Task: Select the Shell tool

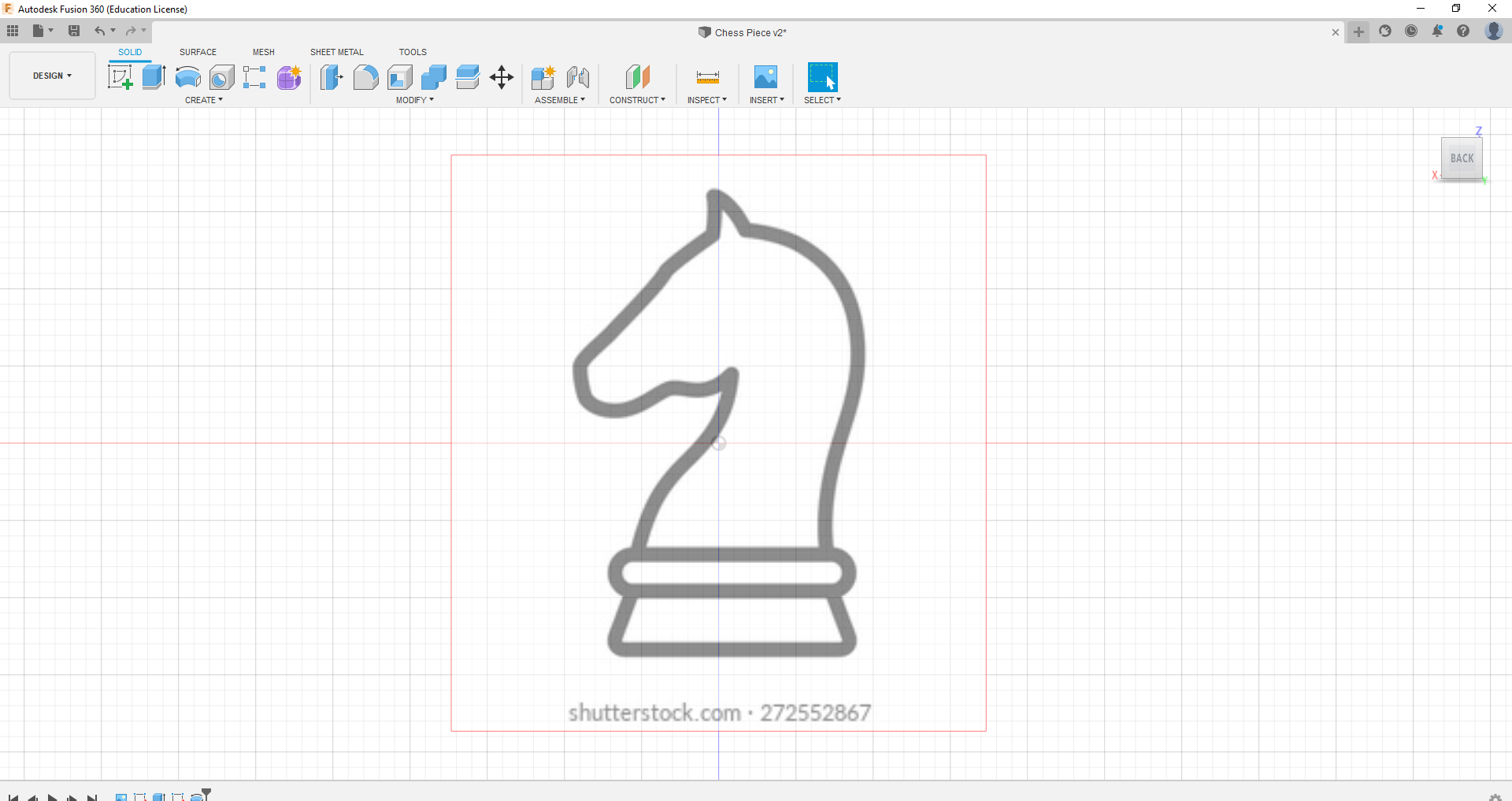Action: 400,77
